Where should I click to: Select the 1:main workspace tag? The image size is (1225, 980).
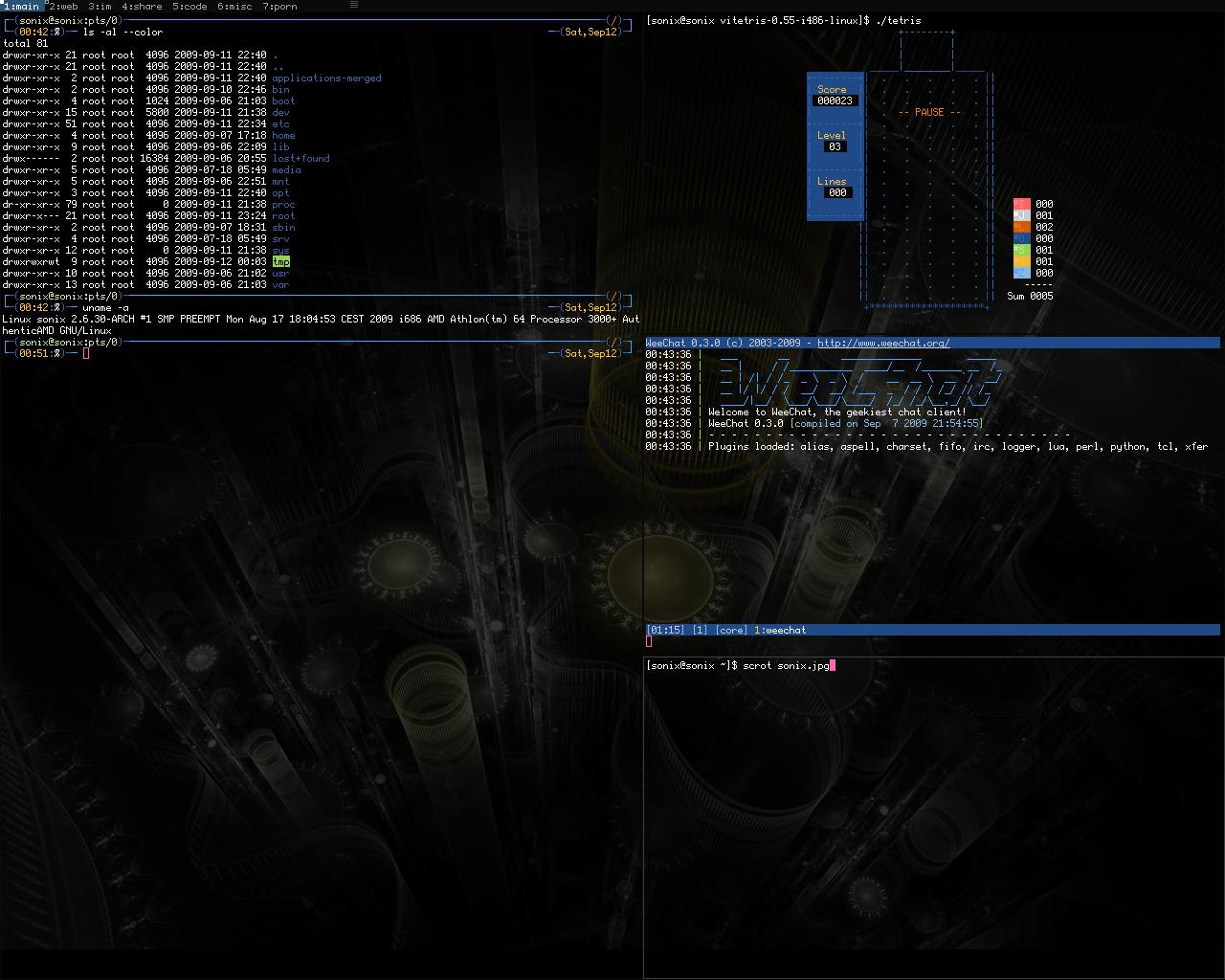pos(21,6)
